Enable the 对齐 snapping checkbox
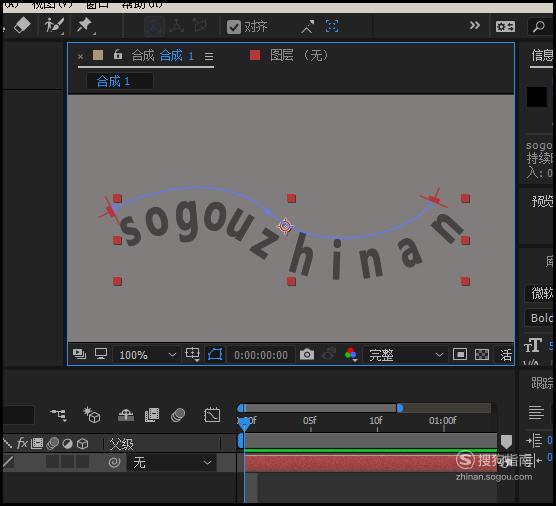 [234, 27]
